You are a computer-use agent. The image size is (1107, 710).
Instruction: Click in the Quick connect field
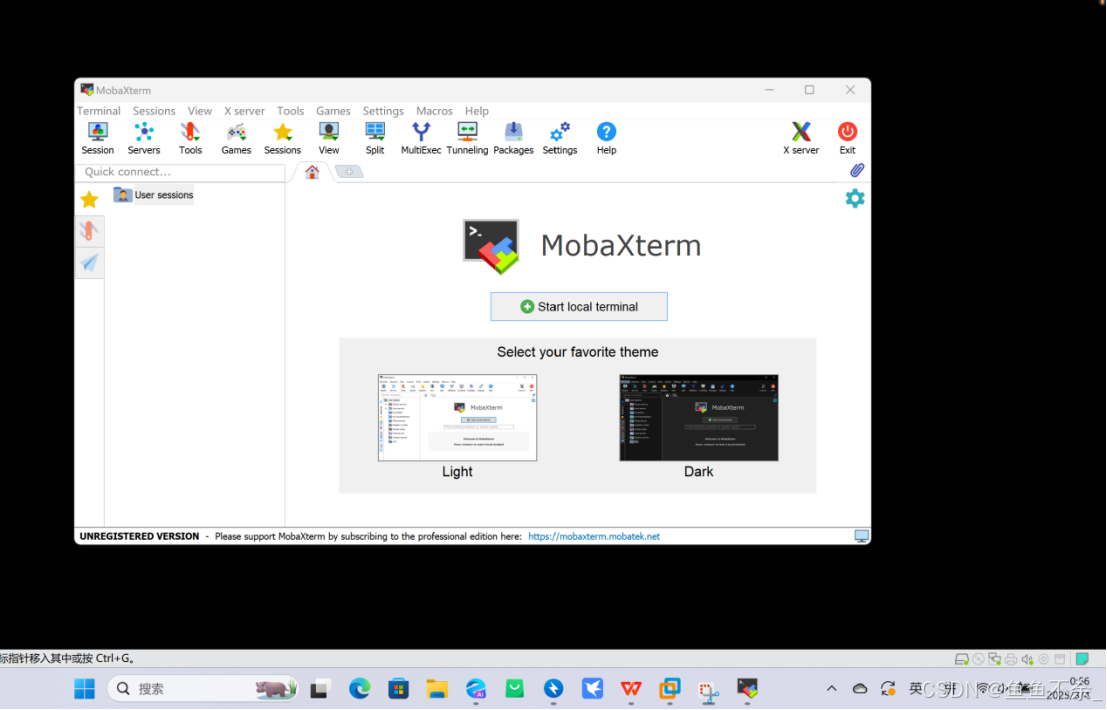coord(181,172)
